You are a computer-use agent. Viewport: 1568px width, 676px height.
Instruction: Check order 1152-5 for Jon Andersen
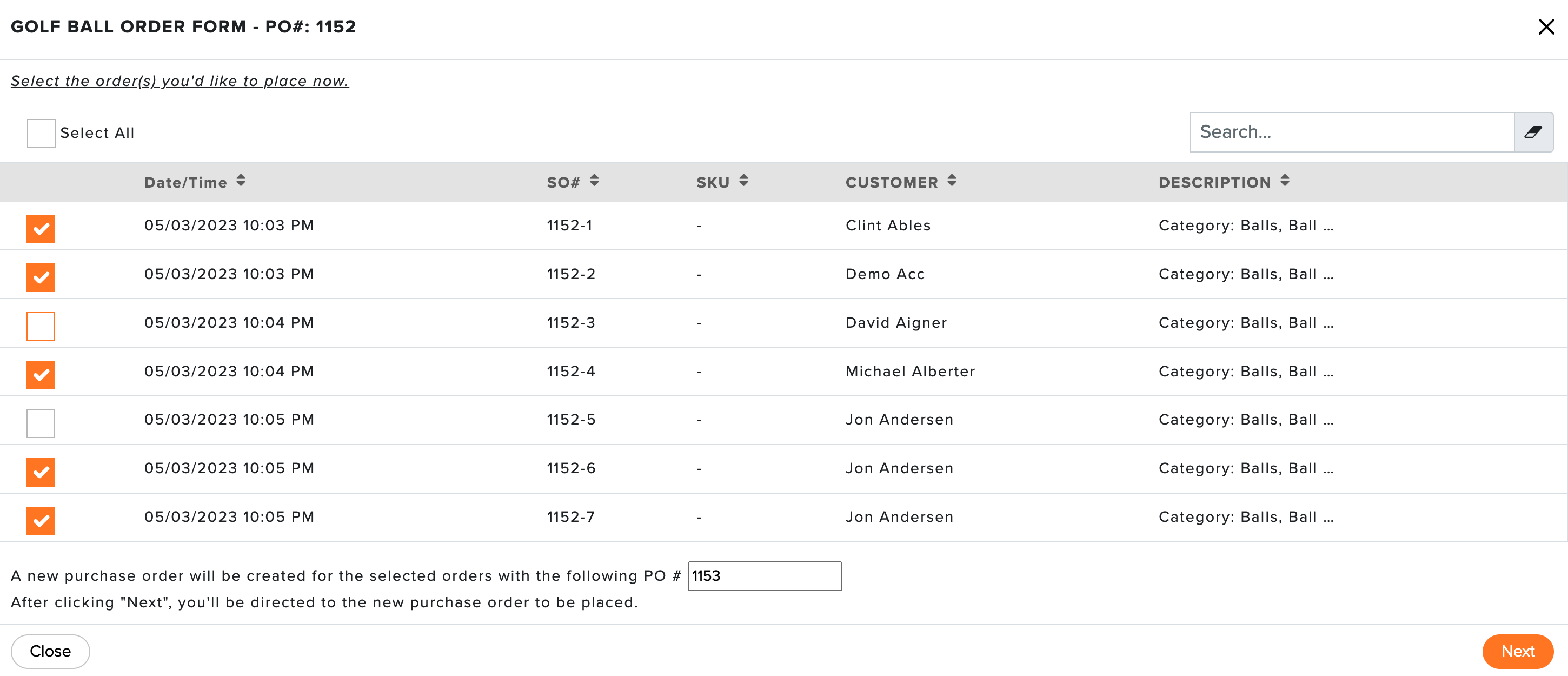41,423
